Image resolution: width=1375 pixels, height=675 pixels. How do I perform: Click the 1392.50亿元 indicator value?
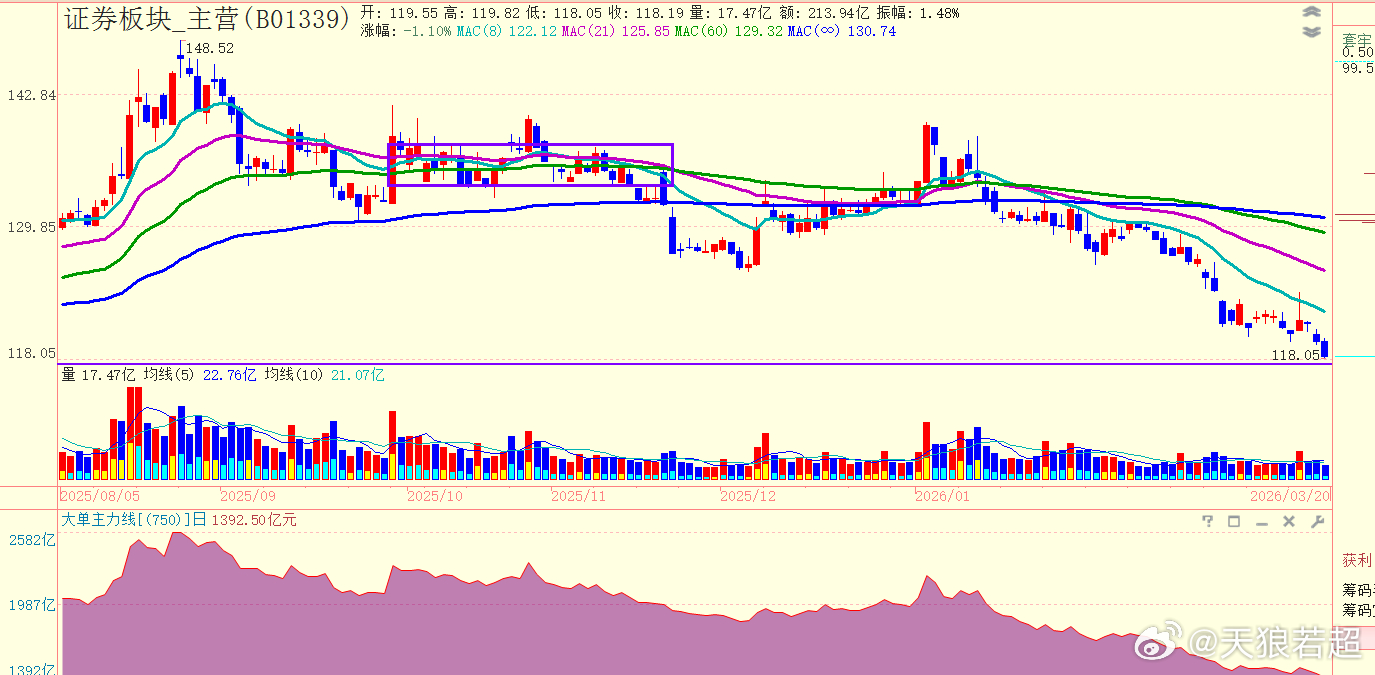(254, 520)
